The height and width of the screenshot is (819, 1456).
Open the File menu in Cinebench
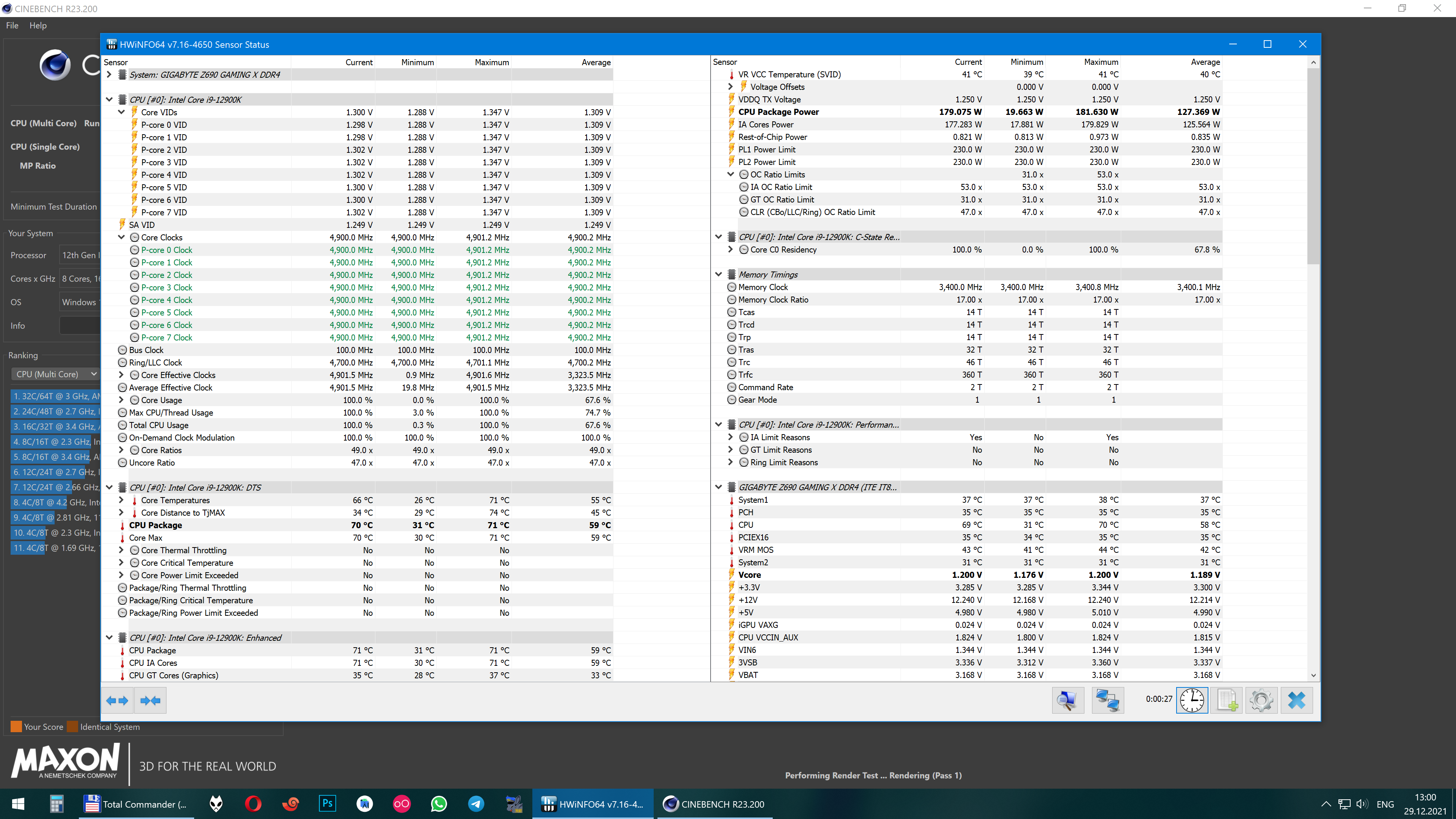click(12, 25)
